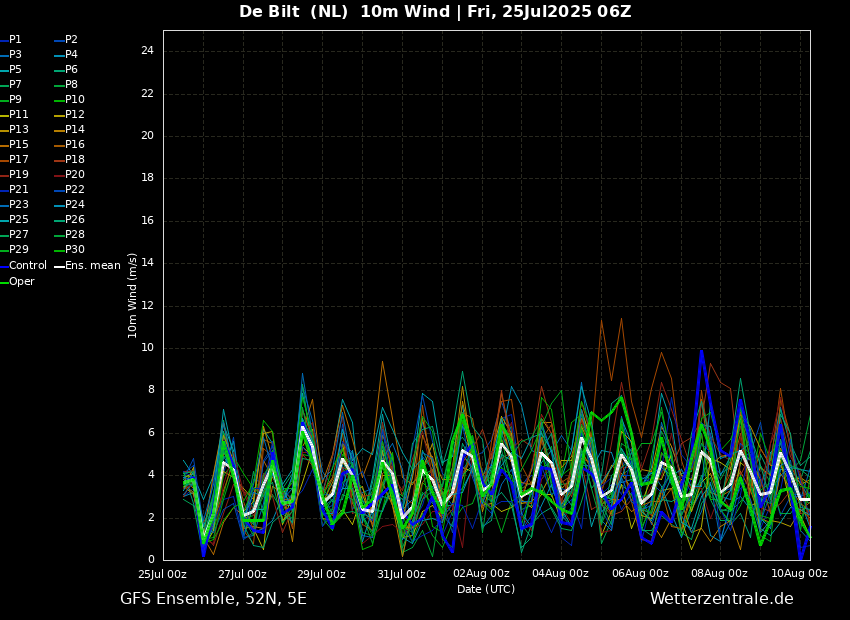Click the P20 legend entry
Viewport: 850px width, 620px height.
pyautogui.click(x=75, y=175)
